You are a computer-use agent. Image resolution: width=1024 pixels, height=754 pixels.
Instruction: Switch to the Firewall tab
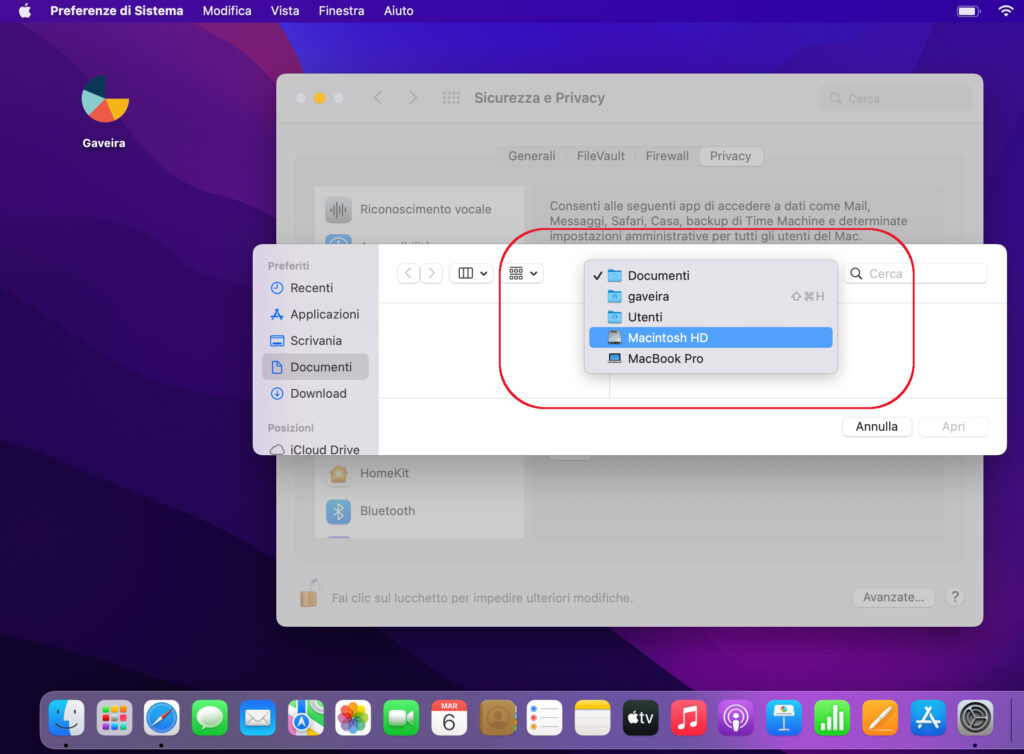(667, 156)
